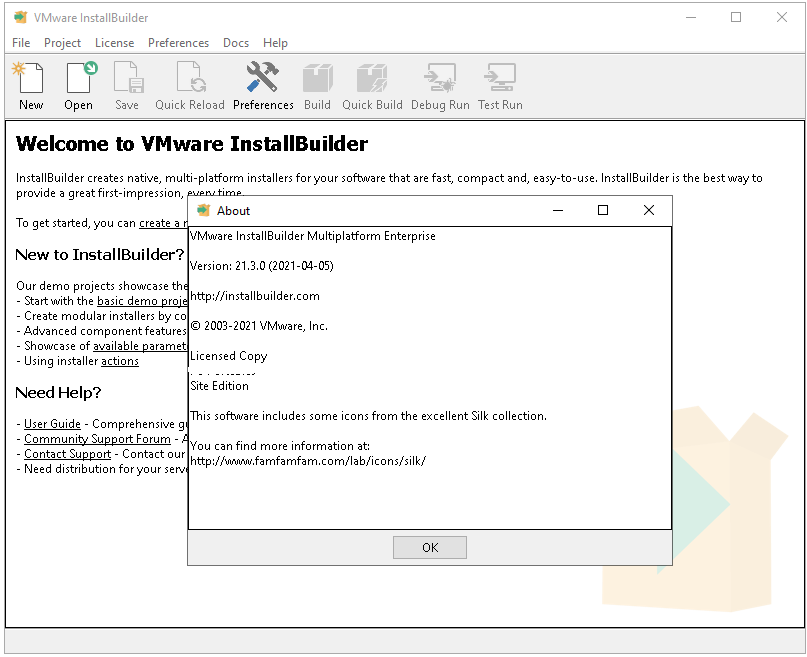Open the Contact Support link
807x657 pixels.
tap(67, 454)
